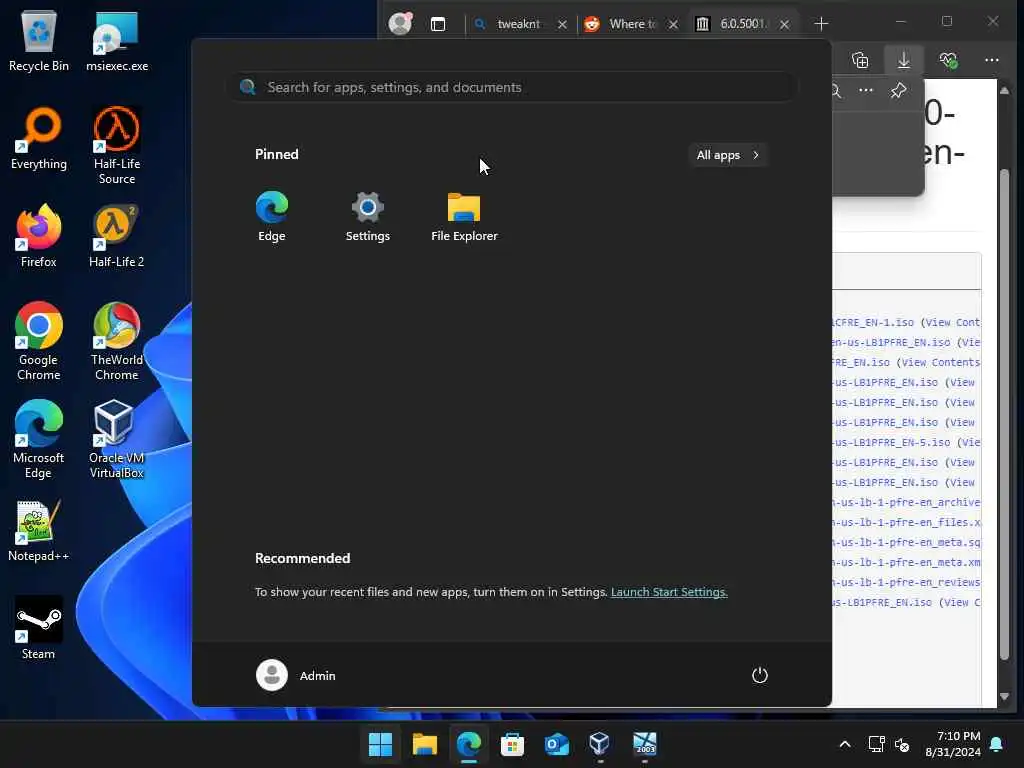Launch Microsoft Edge desktop shortcut

(39, 439)
